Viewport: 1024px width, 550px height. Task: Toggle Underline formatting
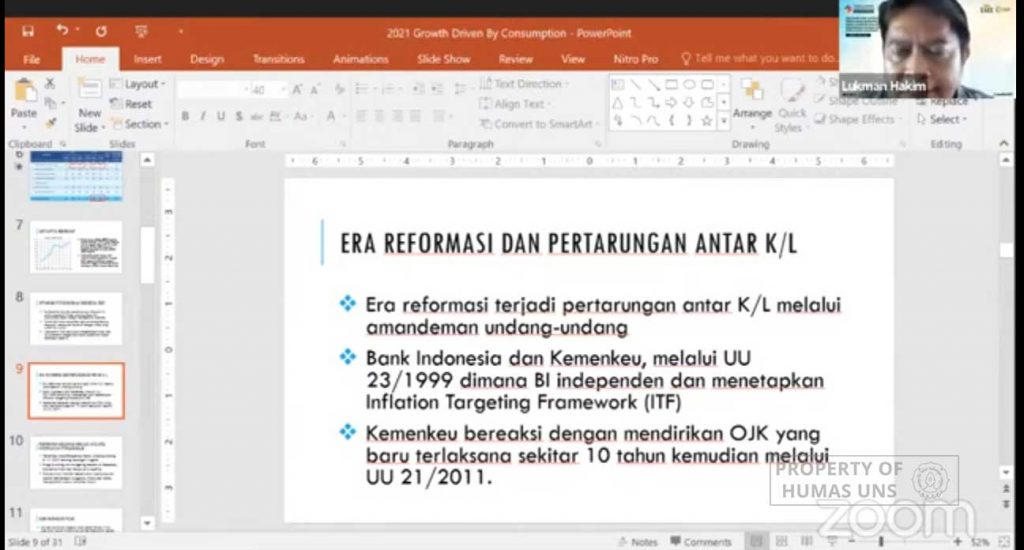[221, 116]
